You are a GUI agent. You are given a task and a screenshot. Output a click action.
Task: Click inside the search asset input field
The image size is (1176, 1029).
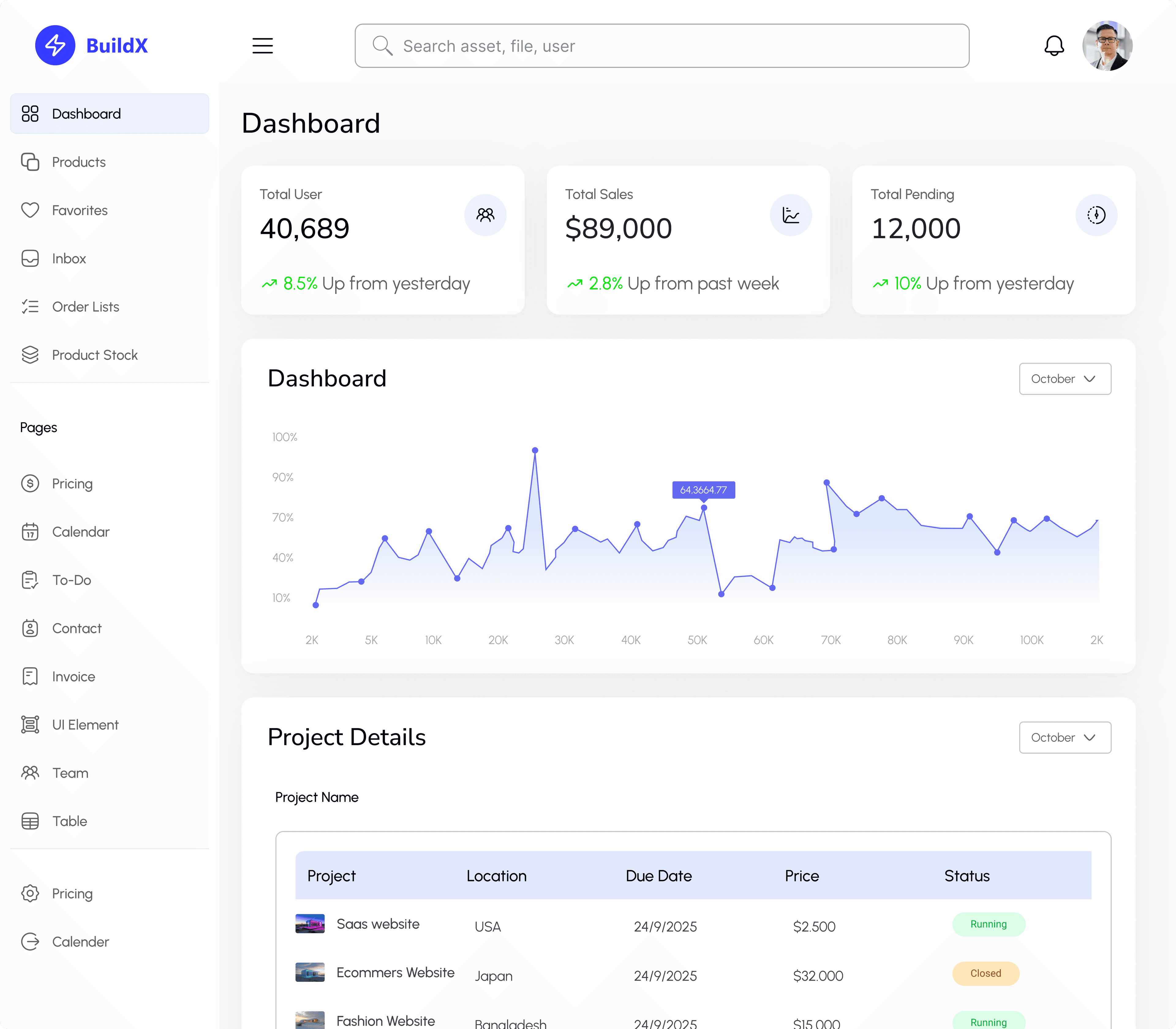point(661,46)
